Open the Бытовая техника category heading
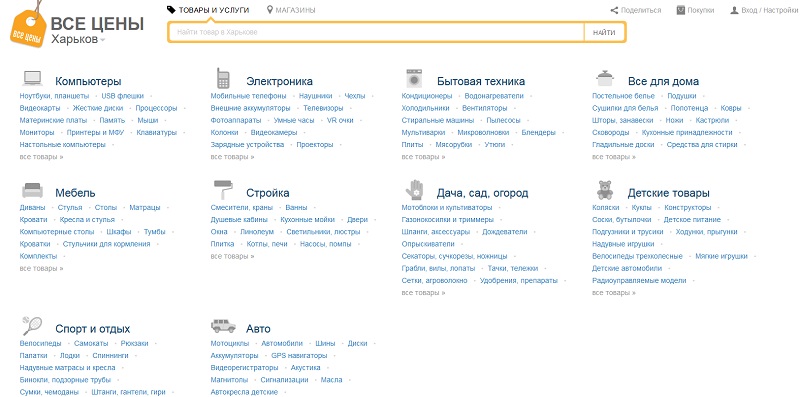This screenshot has width=800, height=397. 481,81
